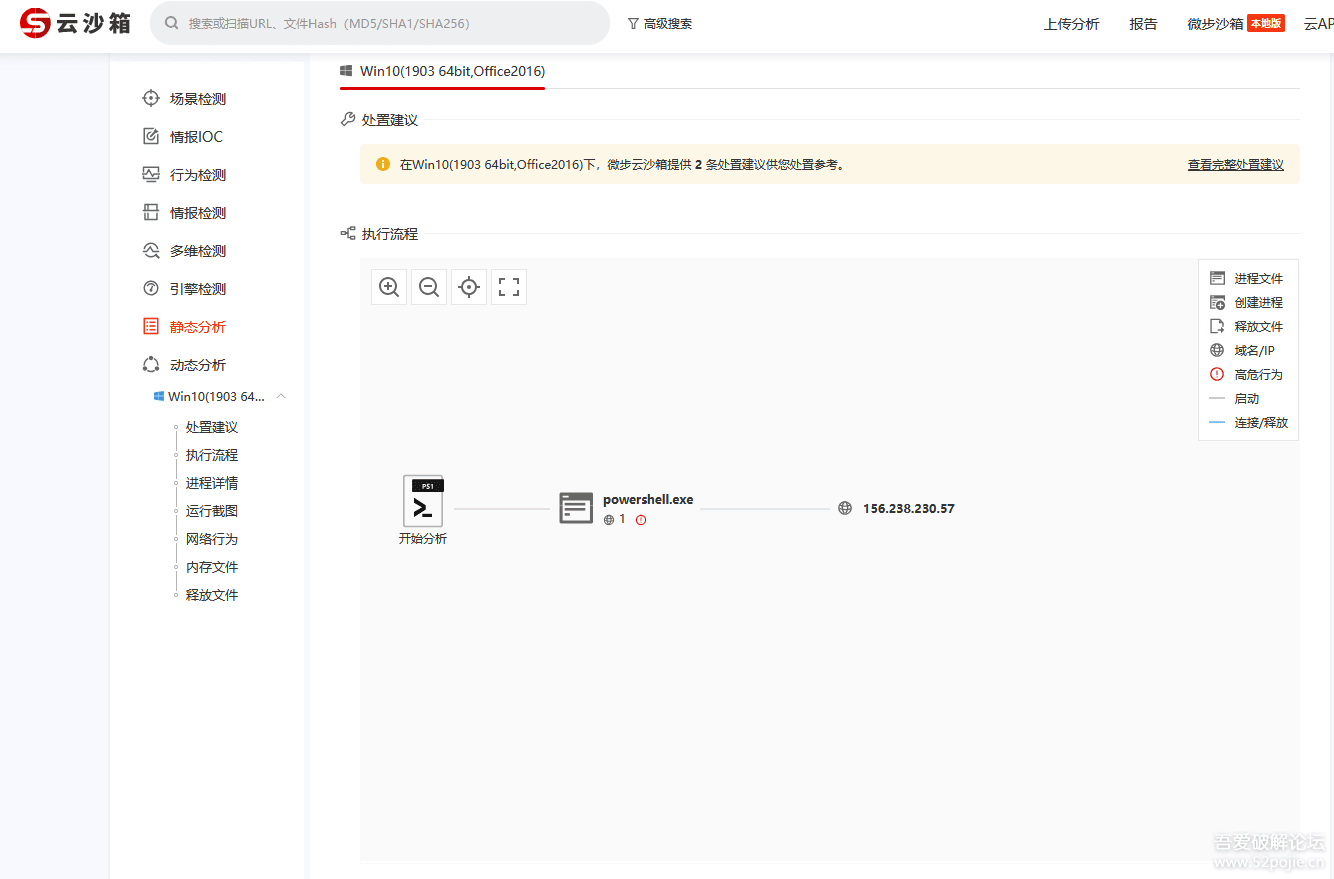This screenshot has height=879, width=1334.
Task: Jump to 网络行为 sidebar sub-item
Action: coord(212,539)
